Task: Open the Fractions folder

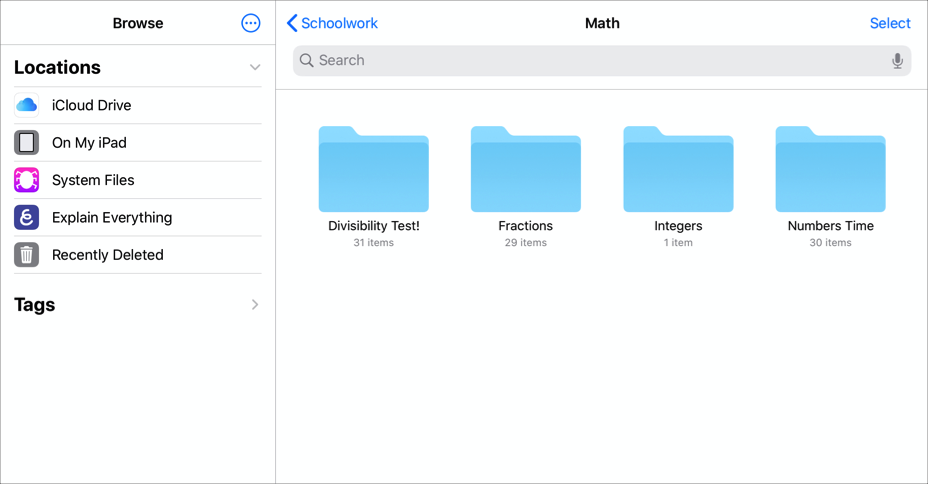Action: (526, 169)
